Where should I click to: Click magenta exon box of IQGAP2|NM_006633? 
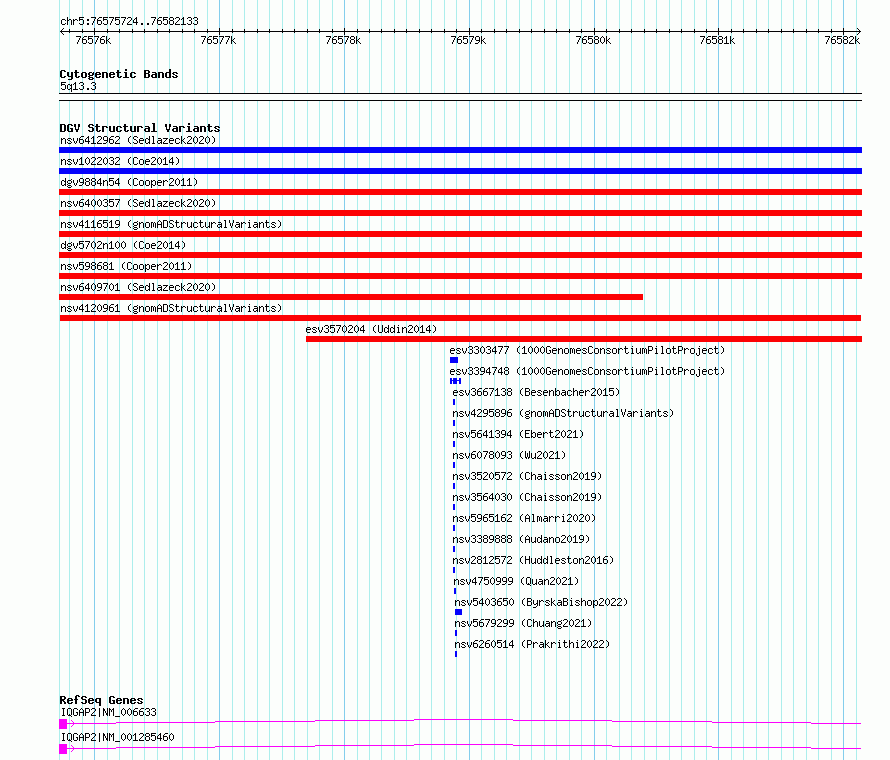(63, 724)
